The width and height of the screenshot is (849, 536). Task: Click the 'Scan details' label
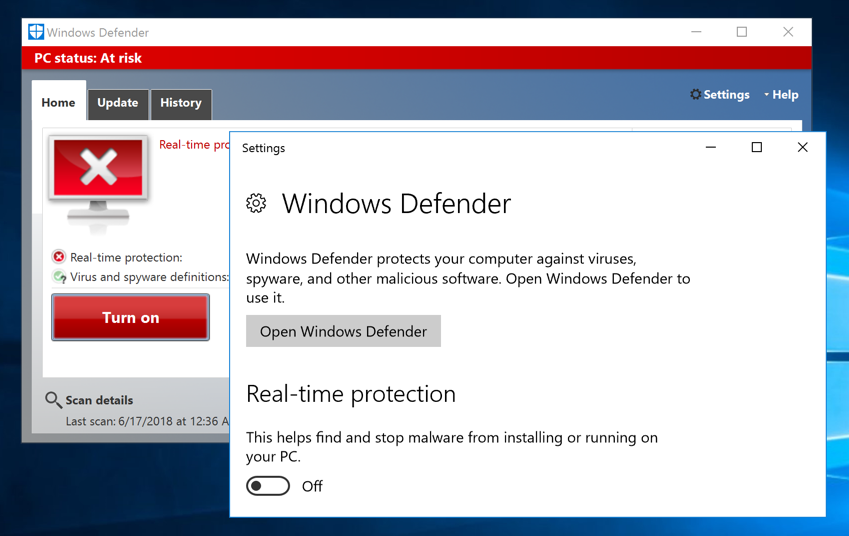pos(99,400)
